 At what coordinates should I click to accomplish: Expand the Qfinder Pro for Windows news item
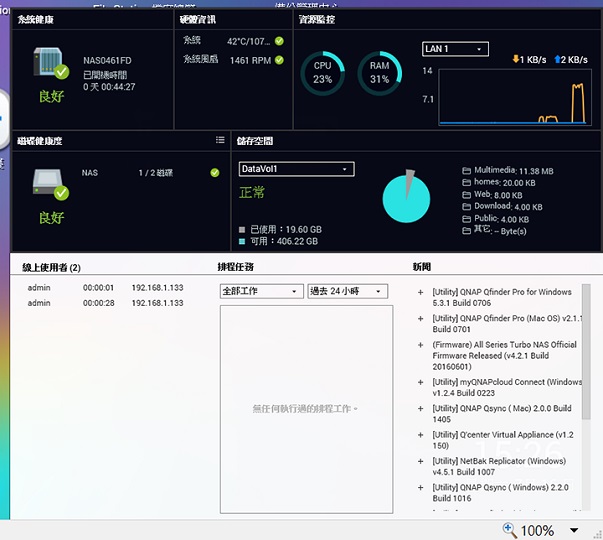[x=420, y=292]
